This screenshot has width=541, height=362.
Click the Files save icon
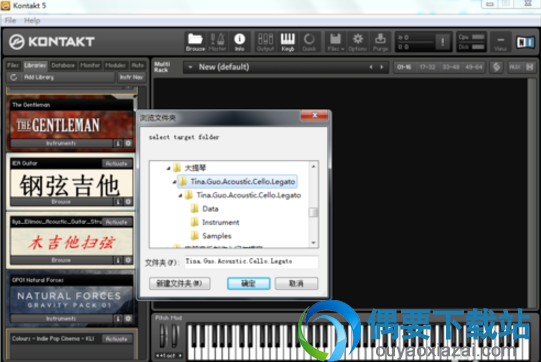(335, 42)
